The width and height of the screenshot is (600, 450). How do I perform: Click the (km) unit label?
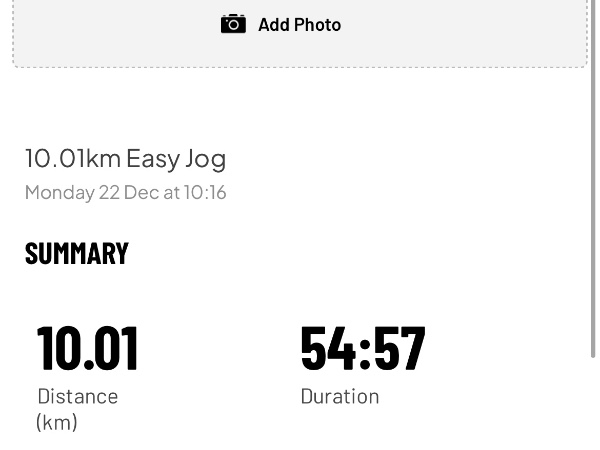57,422
